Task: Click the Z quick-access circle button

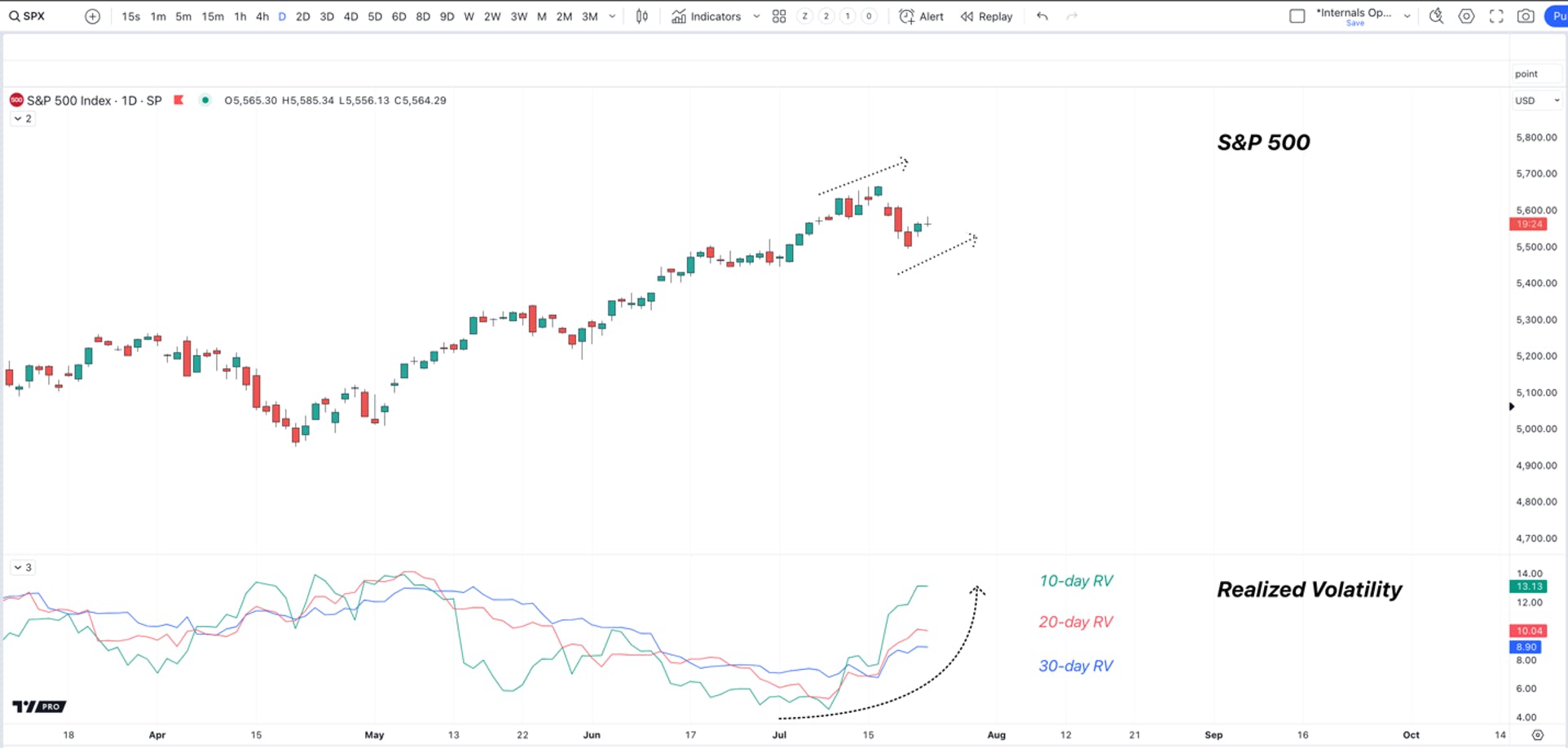Action: tap(805, 16)
